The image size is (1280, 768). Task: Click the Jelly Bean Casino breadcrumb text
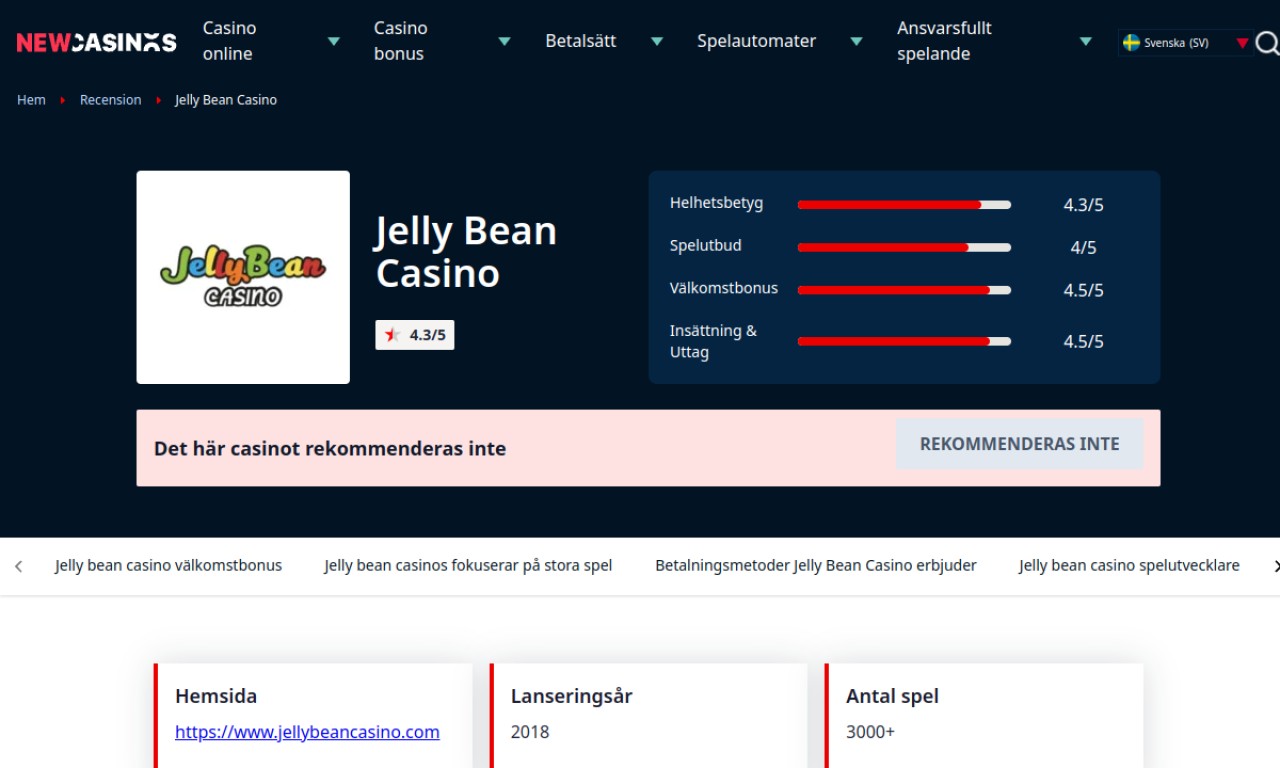coord(226,100)
